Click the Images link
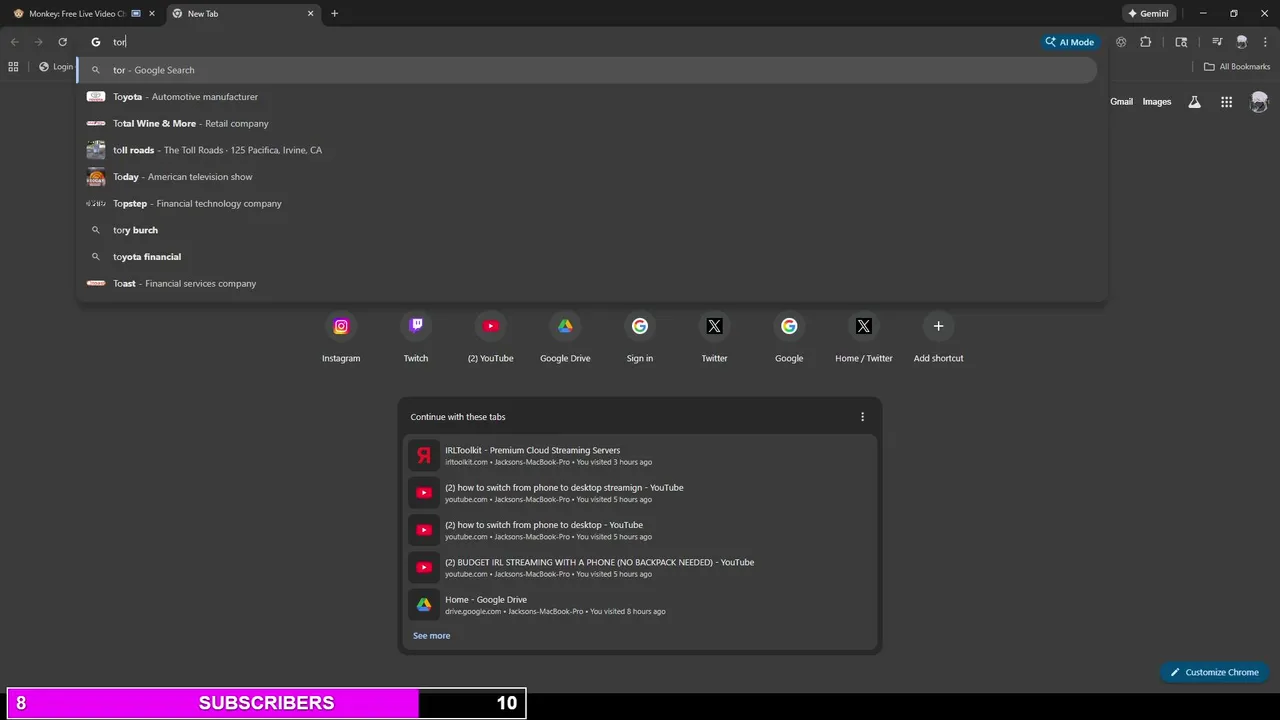 (1157, 102)
